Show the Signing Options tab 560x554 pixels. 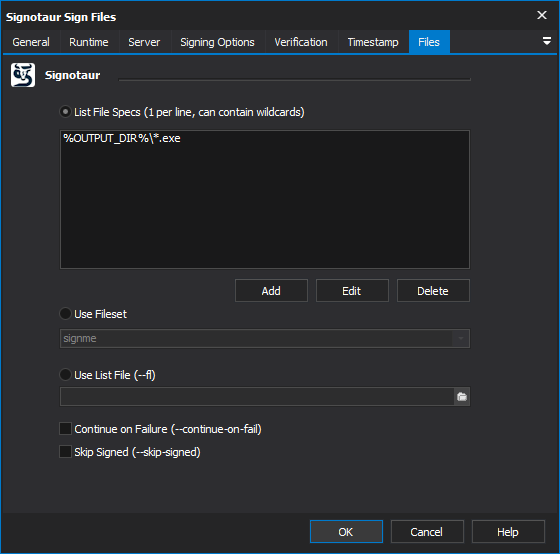(x=218, y=42)
